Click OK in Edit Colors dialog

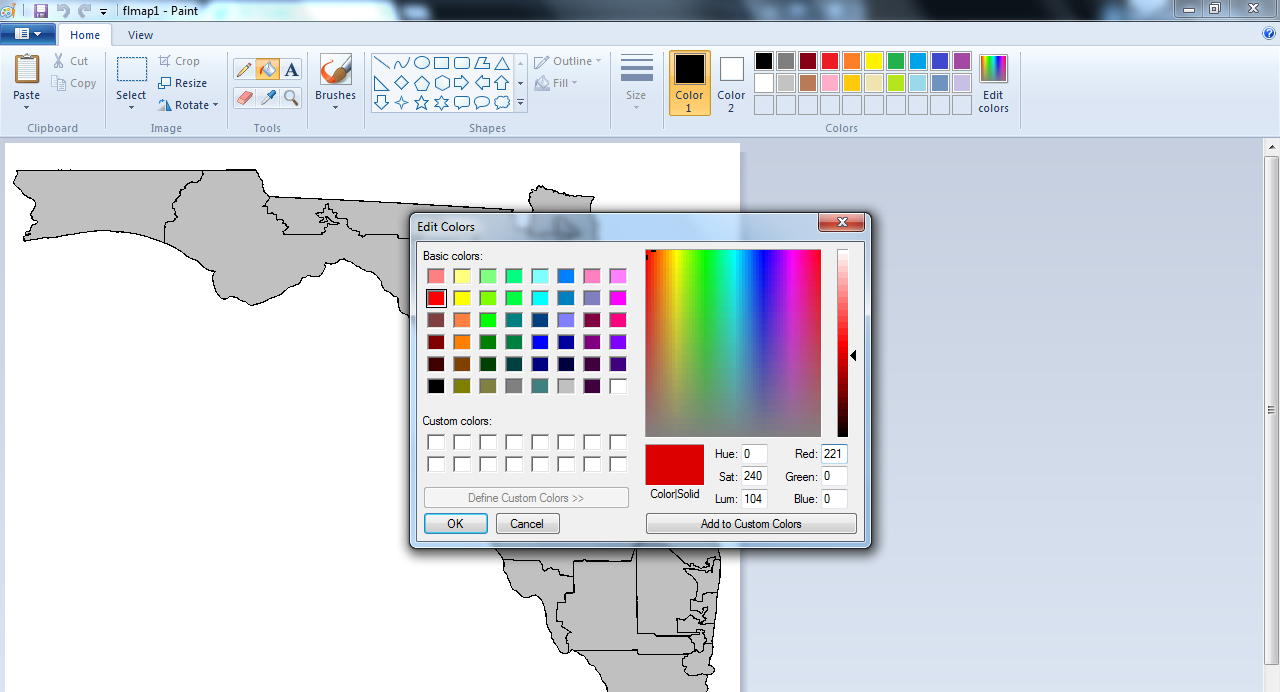(455, 524)
